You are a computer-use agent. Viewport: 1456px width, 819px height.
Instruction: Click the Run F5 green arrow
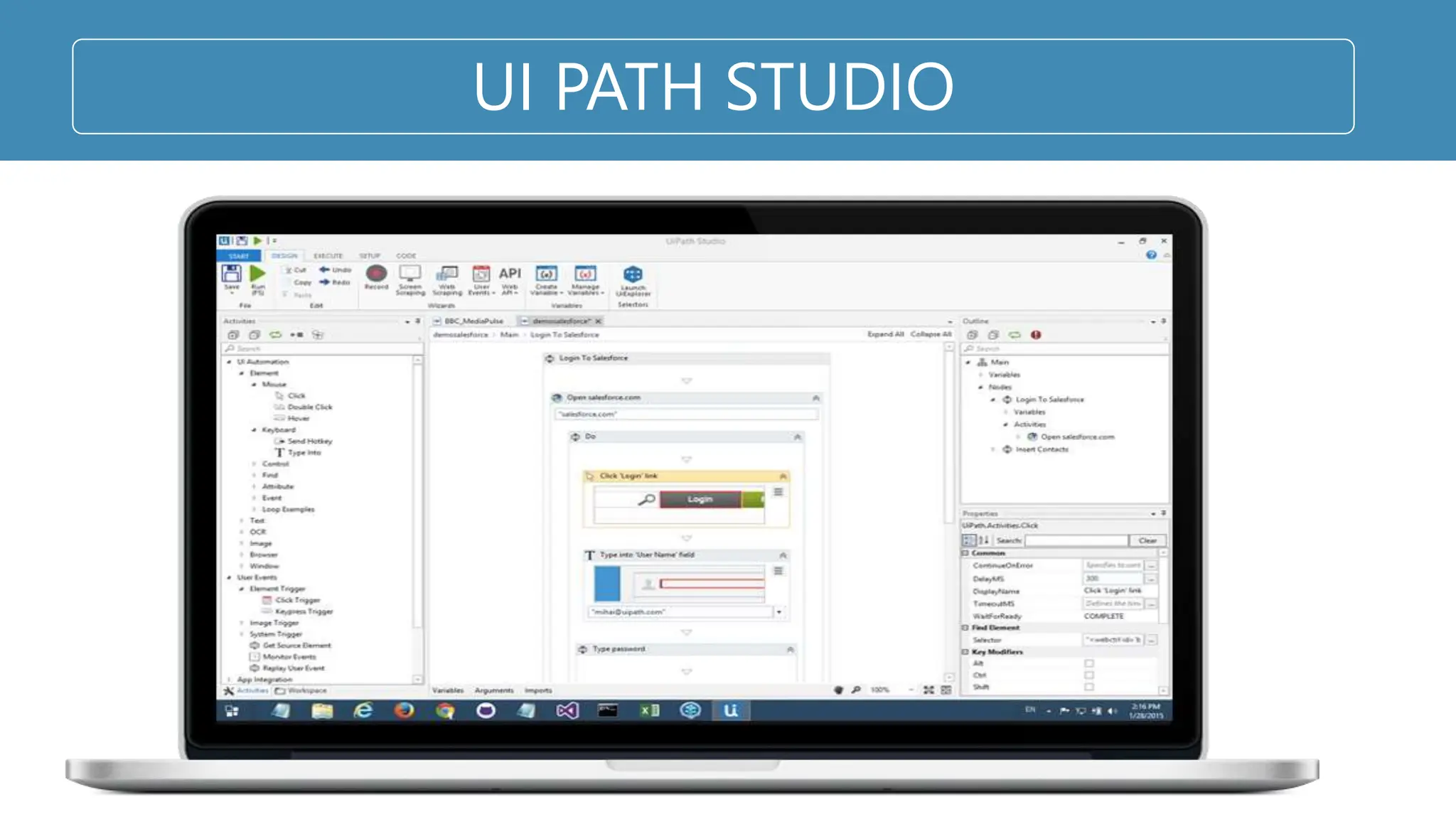[257, 274]
